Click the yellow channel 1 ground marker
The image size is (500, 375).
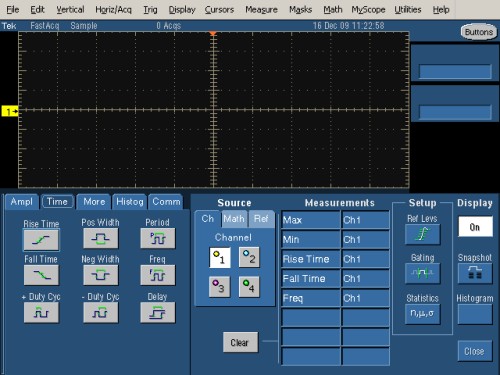[x=10, y=111]
